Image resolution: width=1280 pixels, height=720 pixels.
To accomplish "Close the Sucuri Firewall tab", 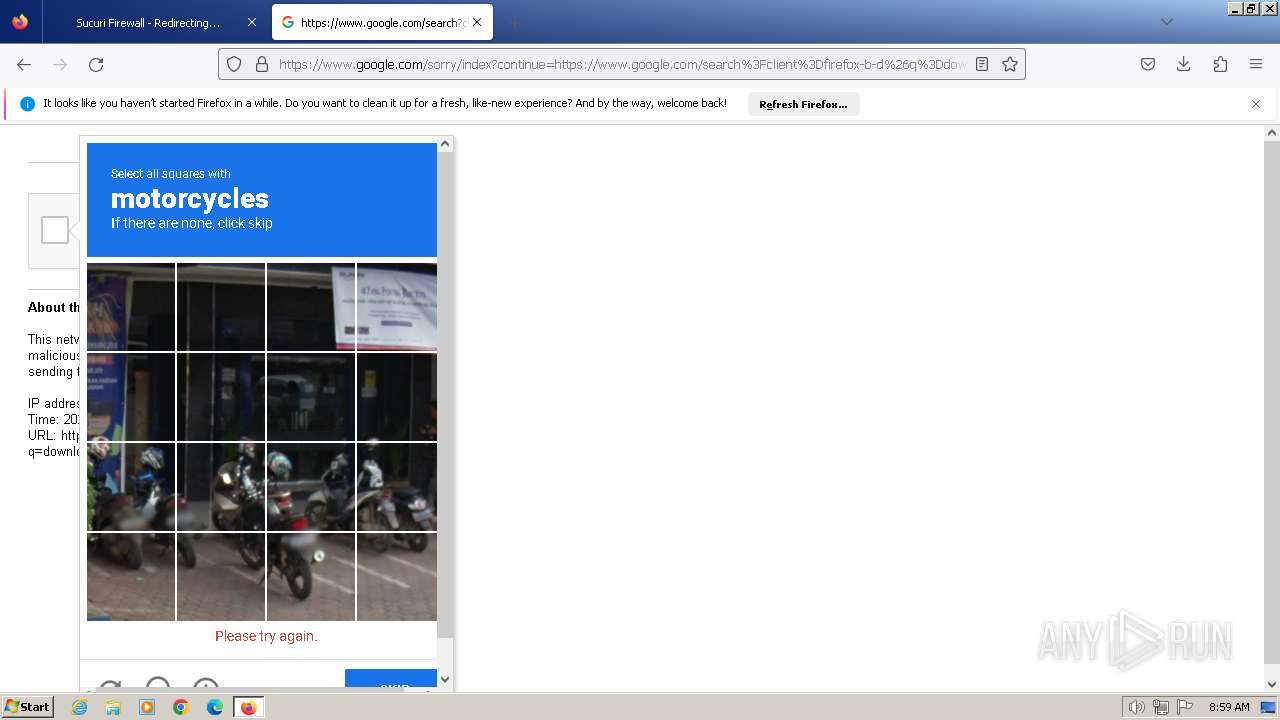I will (252, 22).
